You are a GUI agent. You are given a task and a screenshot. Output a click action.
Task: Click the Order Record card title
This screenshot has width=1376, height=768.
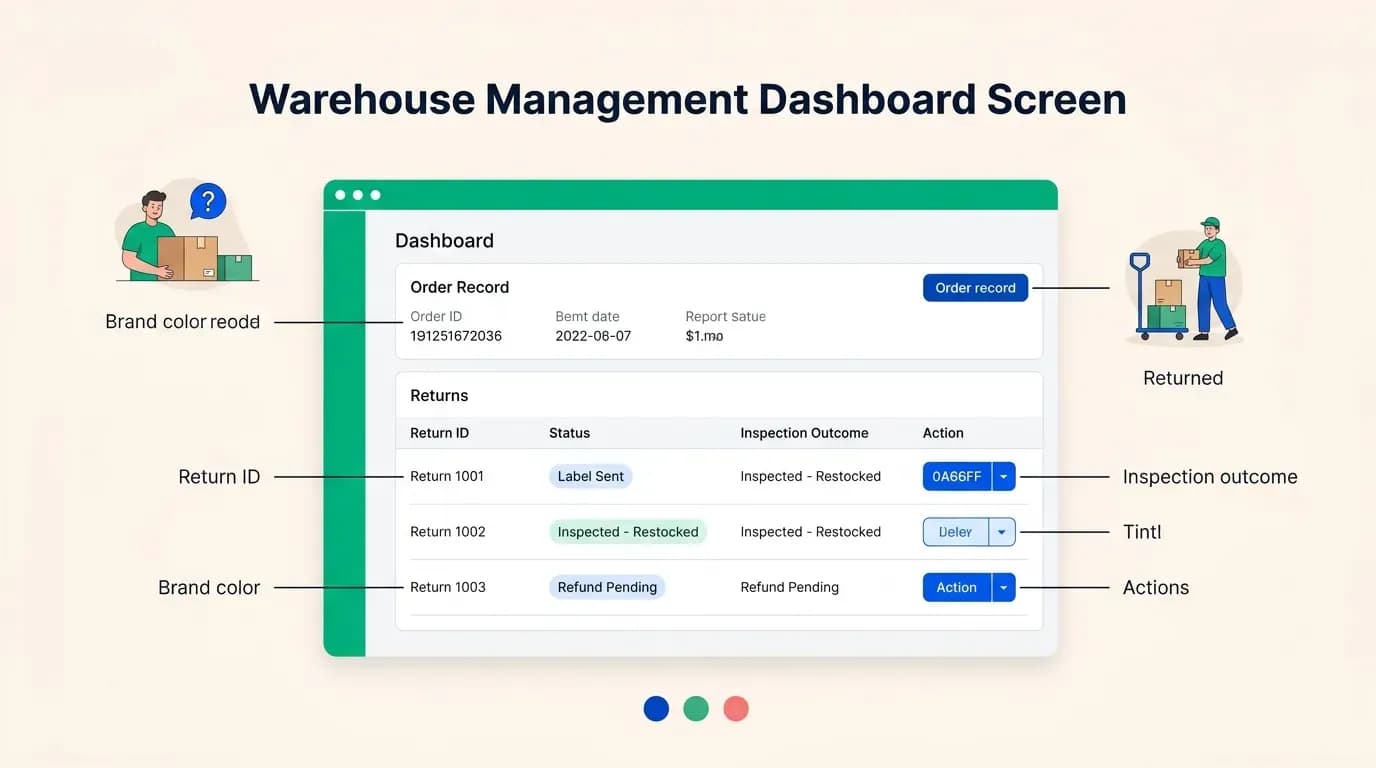pyautogui.click(x=459, y=287)
